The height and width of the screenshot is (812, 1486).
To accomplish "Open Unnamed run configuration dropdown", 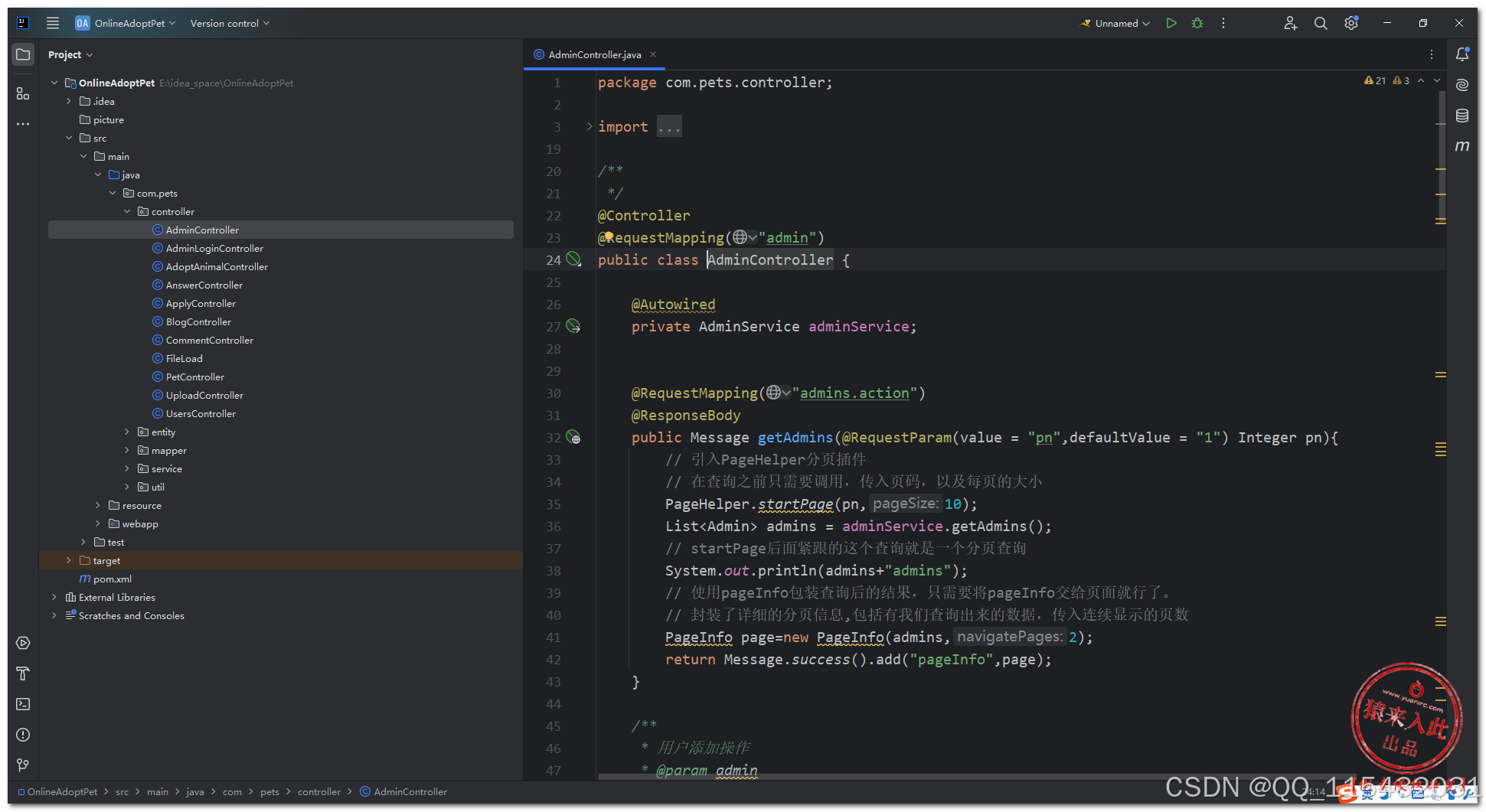I will pos(1115,23).
